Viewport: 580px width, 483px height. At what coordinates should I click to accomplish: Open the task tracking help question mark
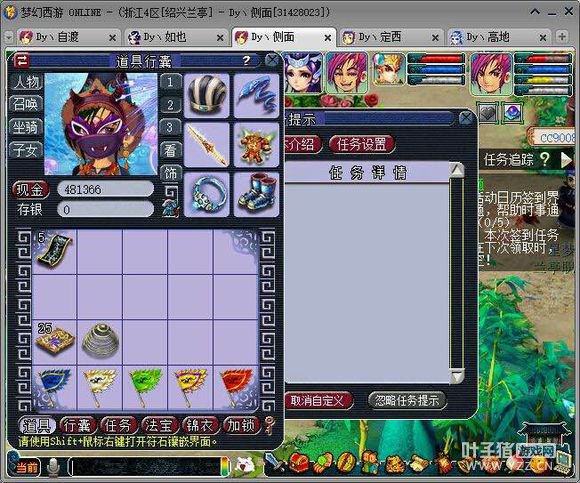click(x=544, y=159)
